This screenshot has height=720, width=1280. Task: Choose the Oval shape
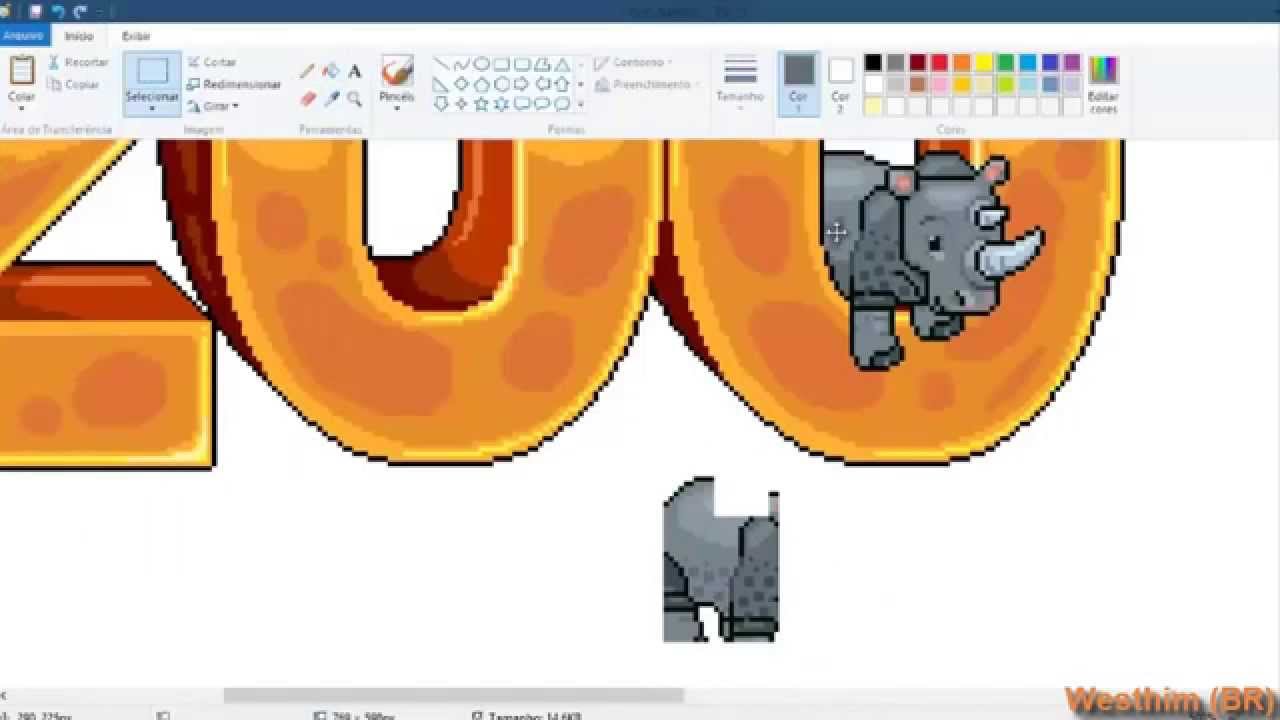click(481, 64)
